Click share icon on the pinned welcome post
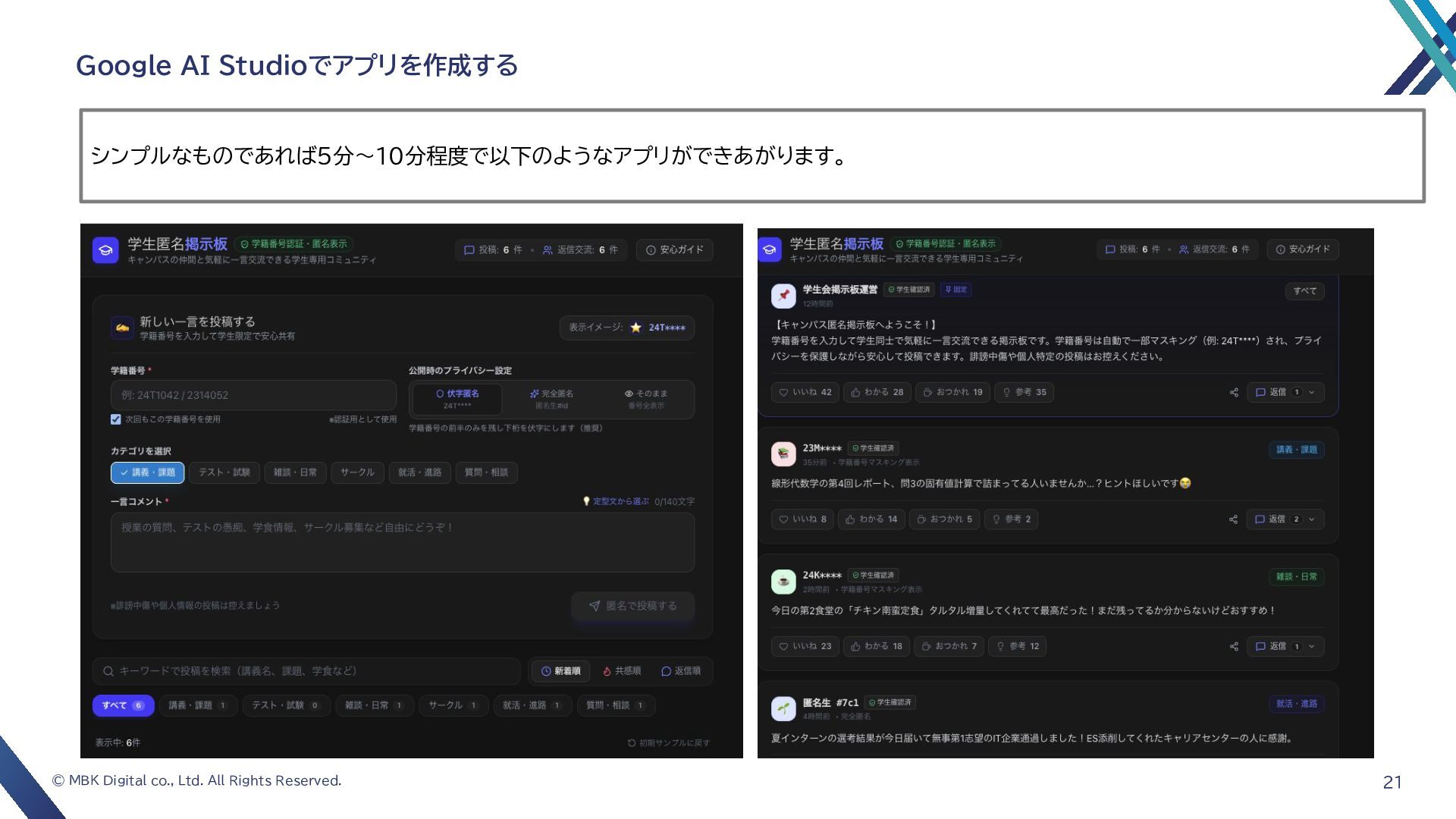This screenshot has width=1456, height=819. click(1234, 392)
